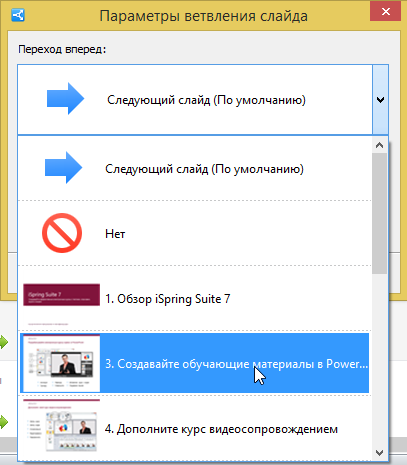Collapse the Переход вперед dropdown arrow
407x465 pixels.
pyautogui.click(x=380, y=100)
